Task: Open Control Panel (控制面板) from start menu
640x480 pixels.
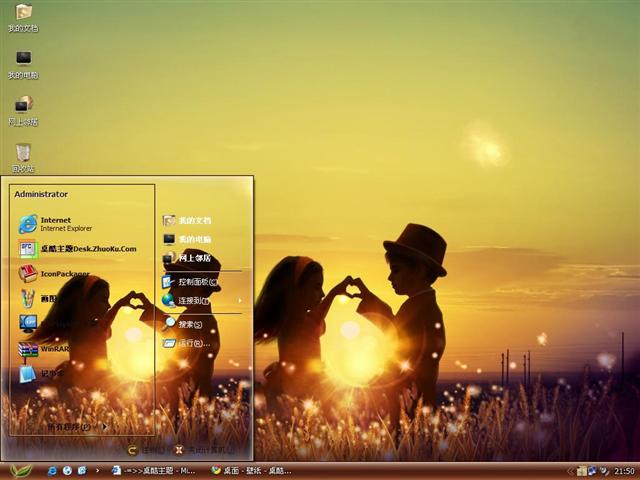Action: (197, 282)
